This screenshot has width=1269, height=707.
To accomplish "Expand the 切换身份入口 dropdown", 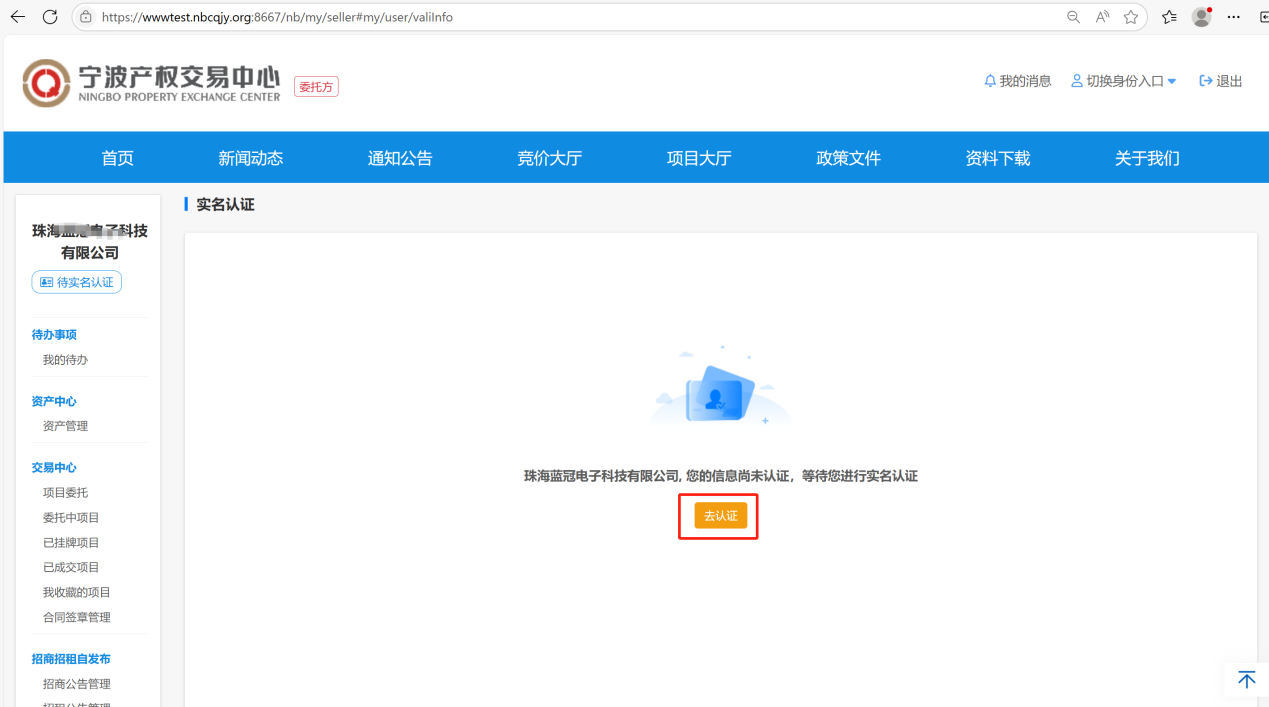I will (x=1123, y=81).
